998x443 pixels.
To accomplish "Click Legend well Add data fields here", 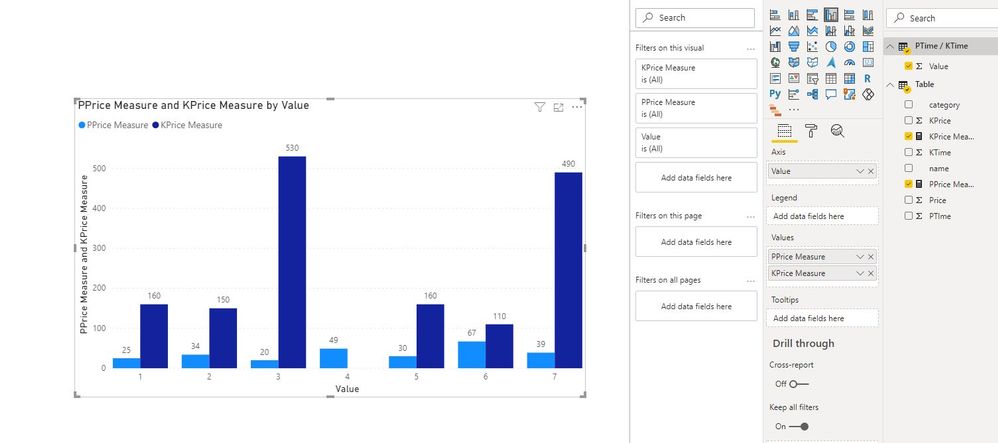I will click(x=822, y=216).
